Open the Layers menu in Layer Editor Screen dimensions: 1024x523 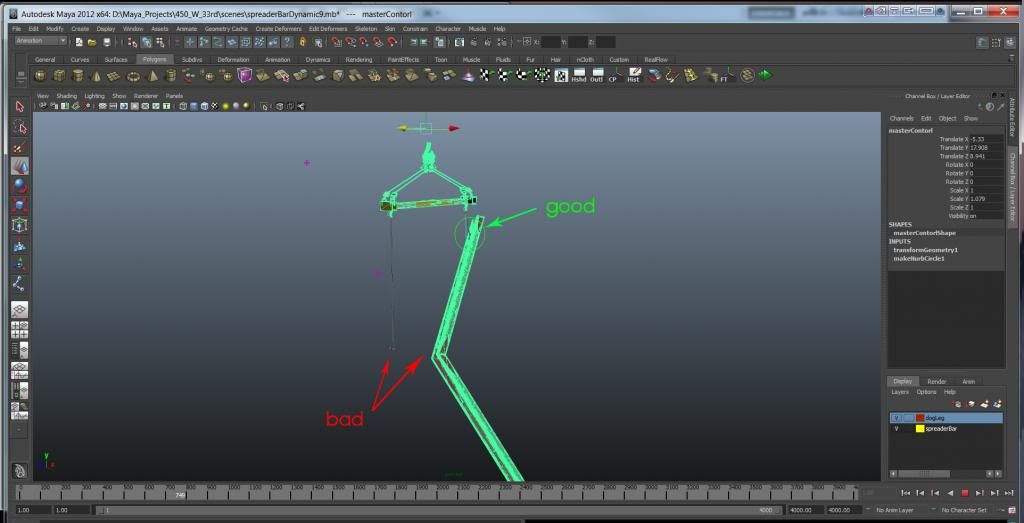[x=900, y=392]
